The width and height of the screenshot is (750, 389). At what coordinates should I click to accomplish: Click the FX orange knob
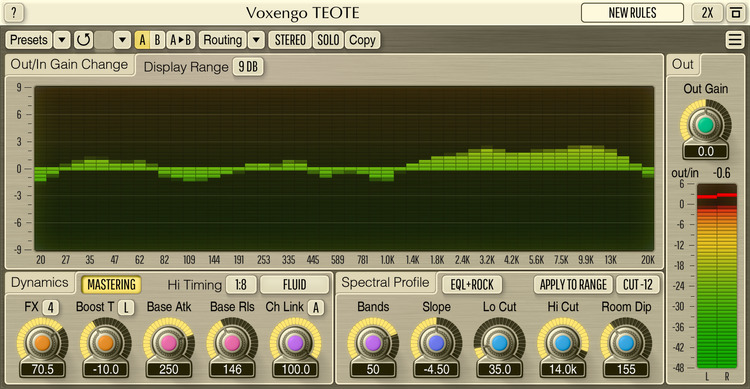[42, 343]
